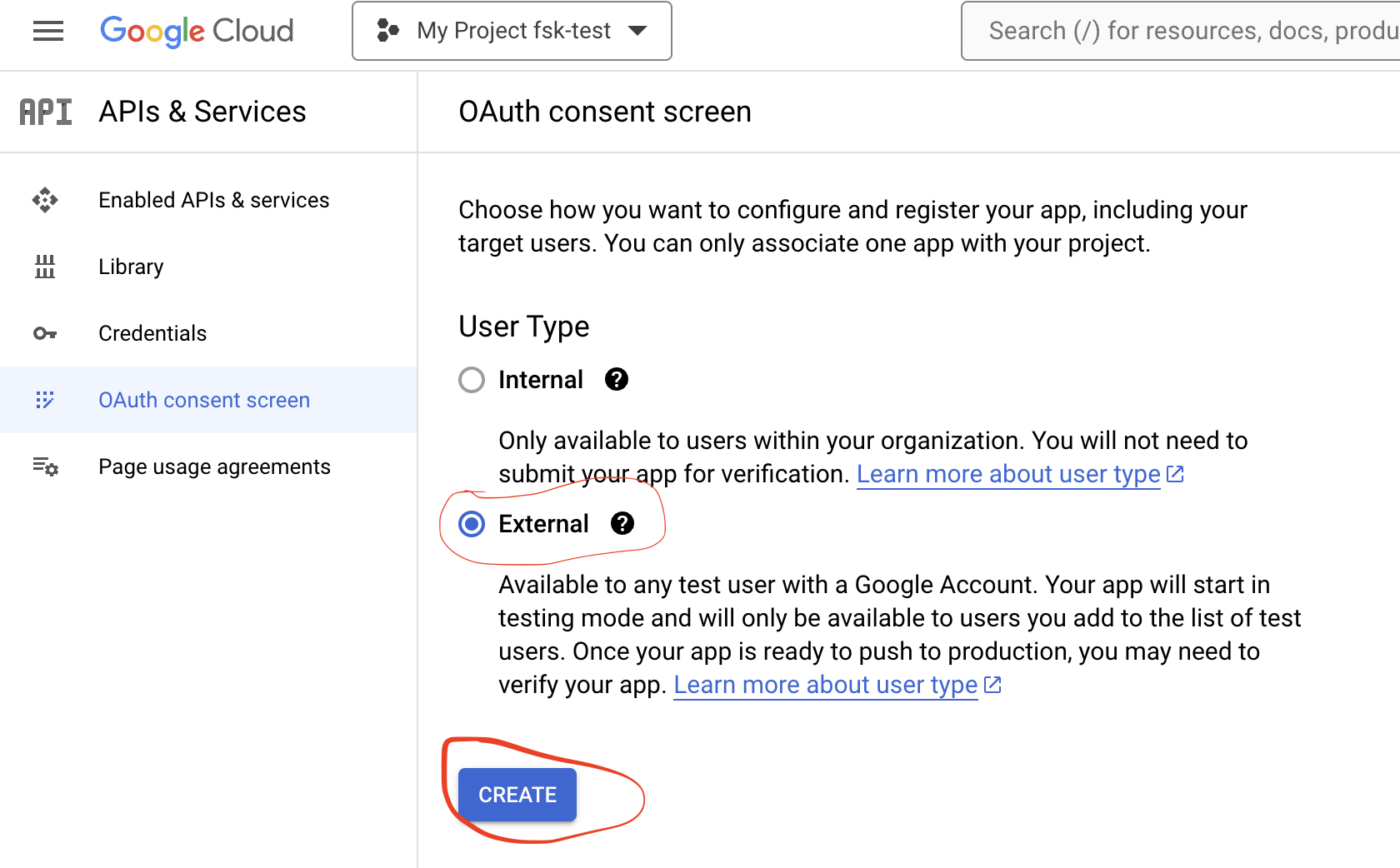Screen dimensions: 1400x868
Task: Focus the resources search field
Action: [1181, 31]
